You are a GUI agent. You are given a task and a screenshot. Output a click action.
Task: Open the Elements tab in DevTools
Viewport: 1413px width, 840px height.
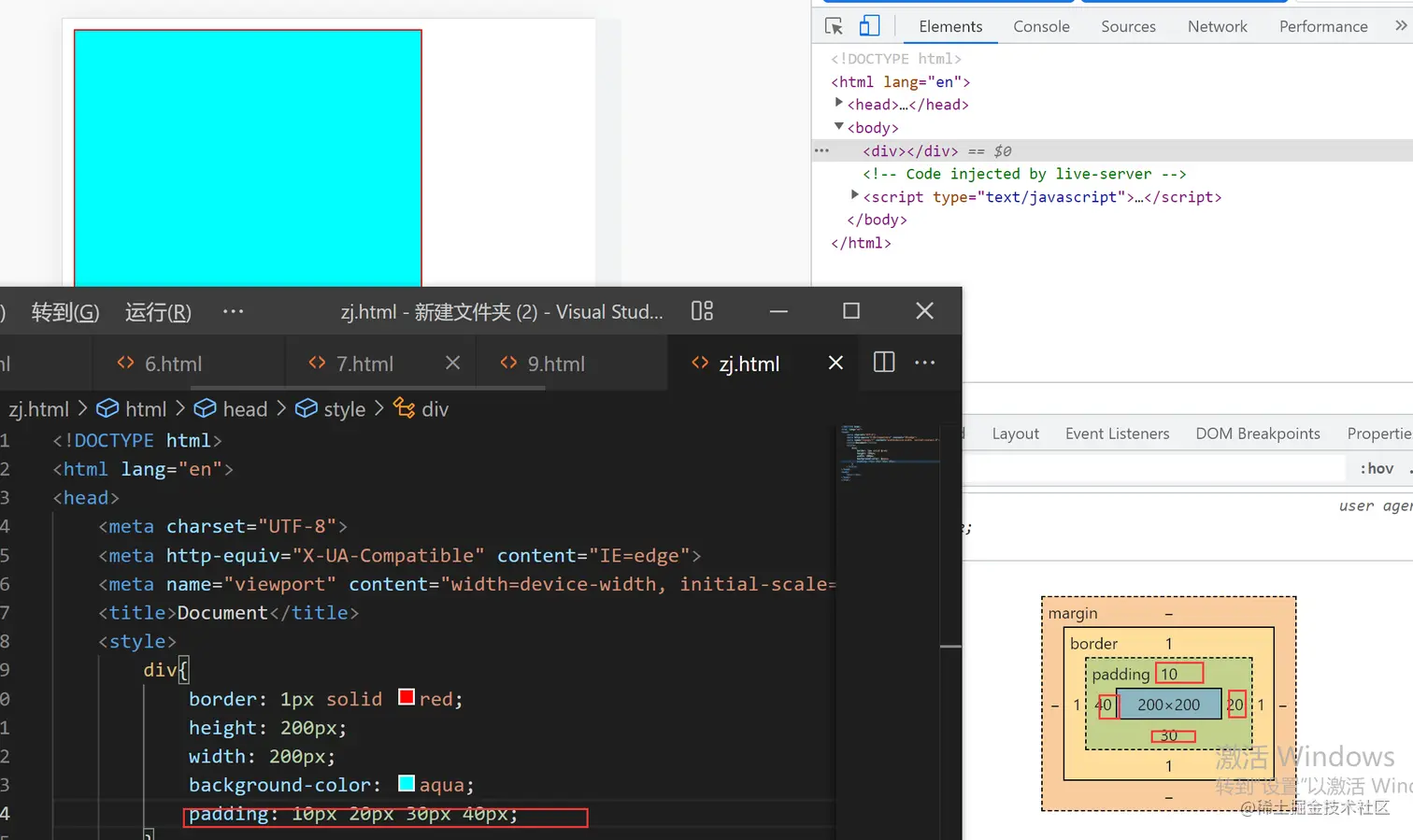tap(950, 26)
